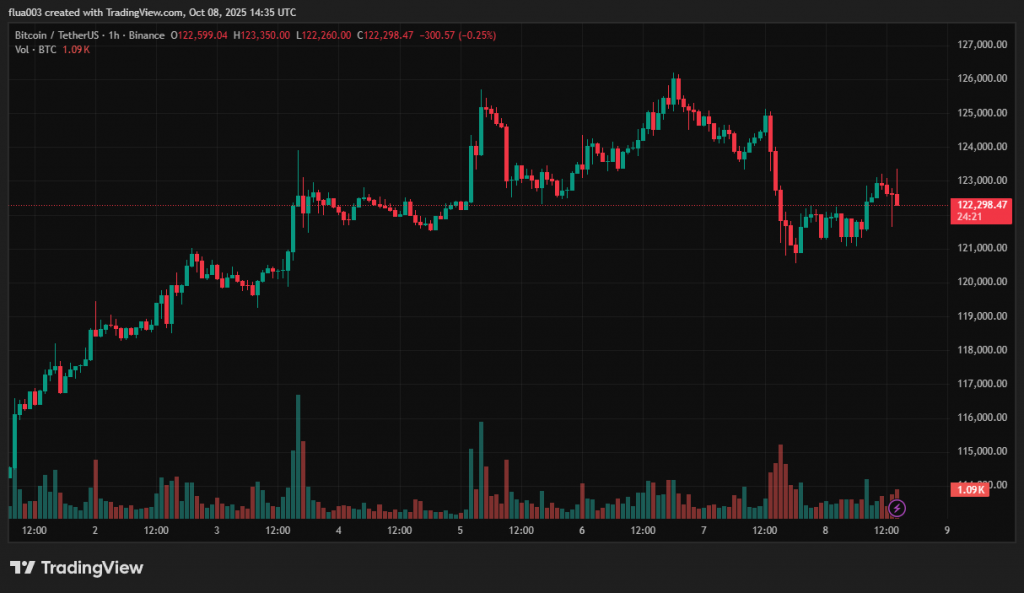Click the 116,000.00 price axis label
Image resolution: width=1024 pixels, height=593 pixels.
tap(980, 417)
